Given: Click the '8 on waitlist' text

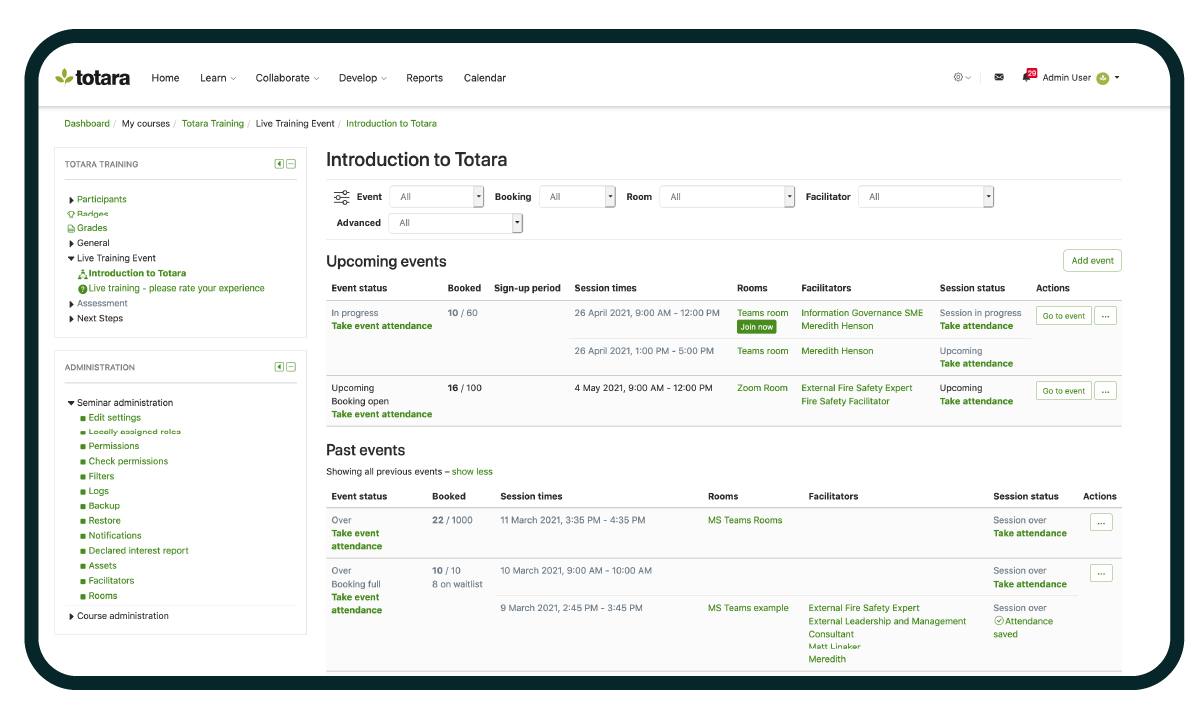Looking at the screenshot, I should (457, 584).
